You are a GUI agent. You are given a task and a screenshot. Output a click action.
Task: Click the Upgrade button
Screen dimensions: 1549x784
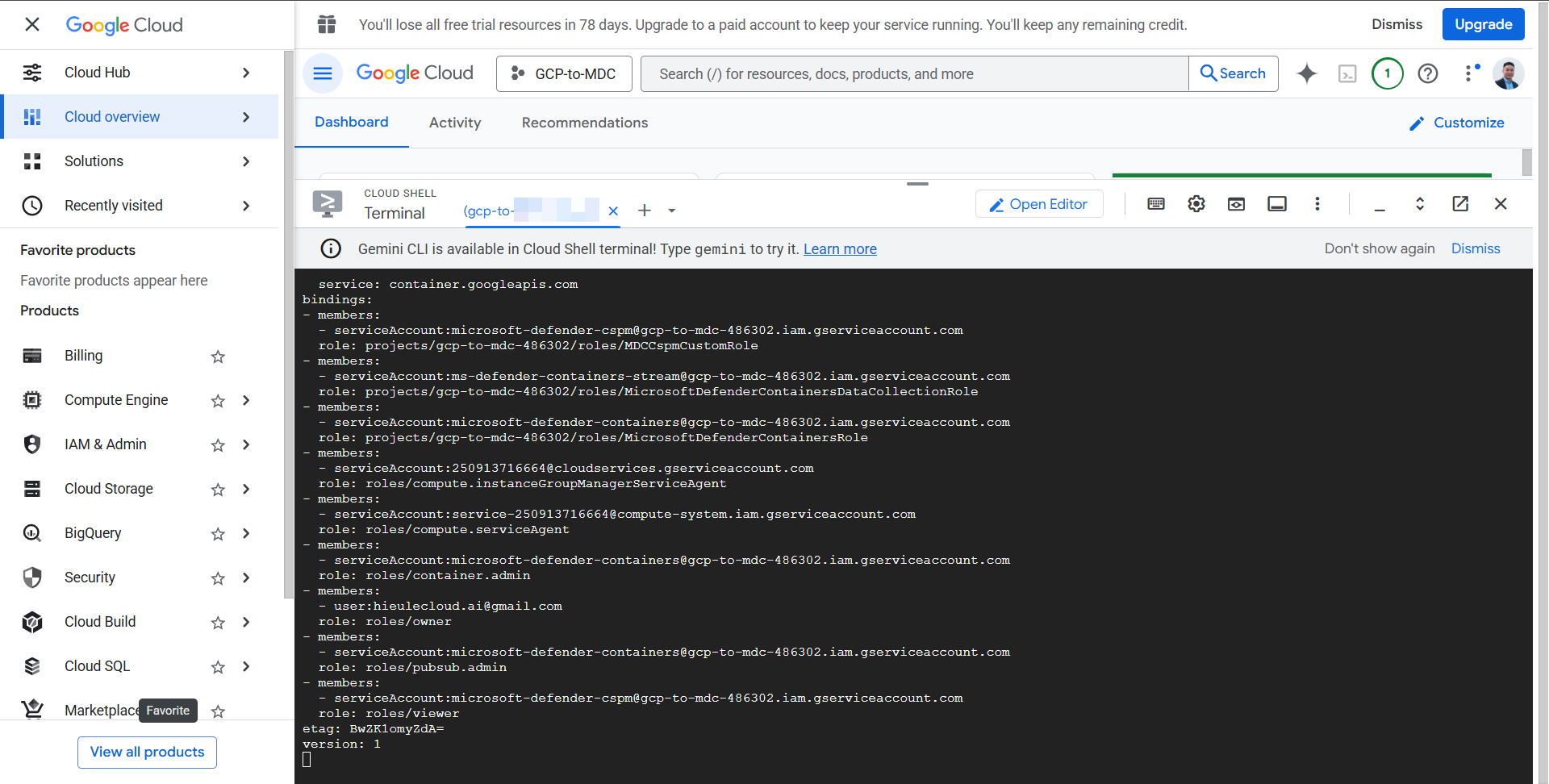pos(1482,24)
